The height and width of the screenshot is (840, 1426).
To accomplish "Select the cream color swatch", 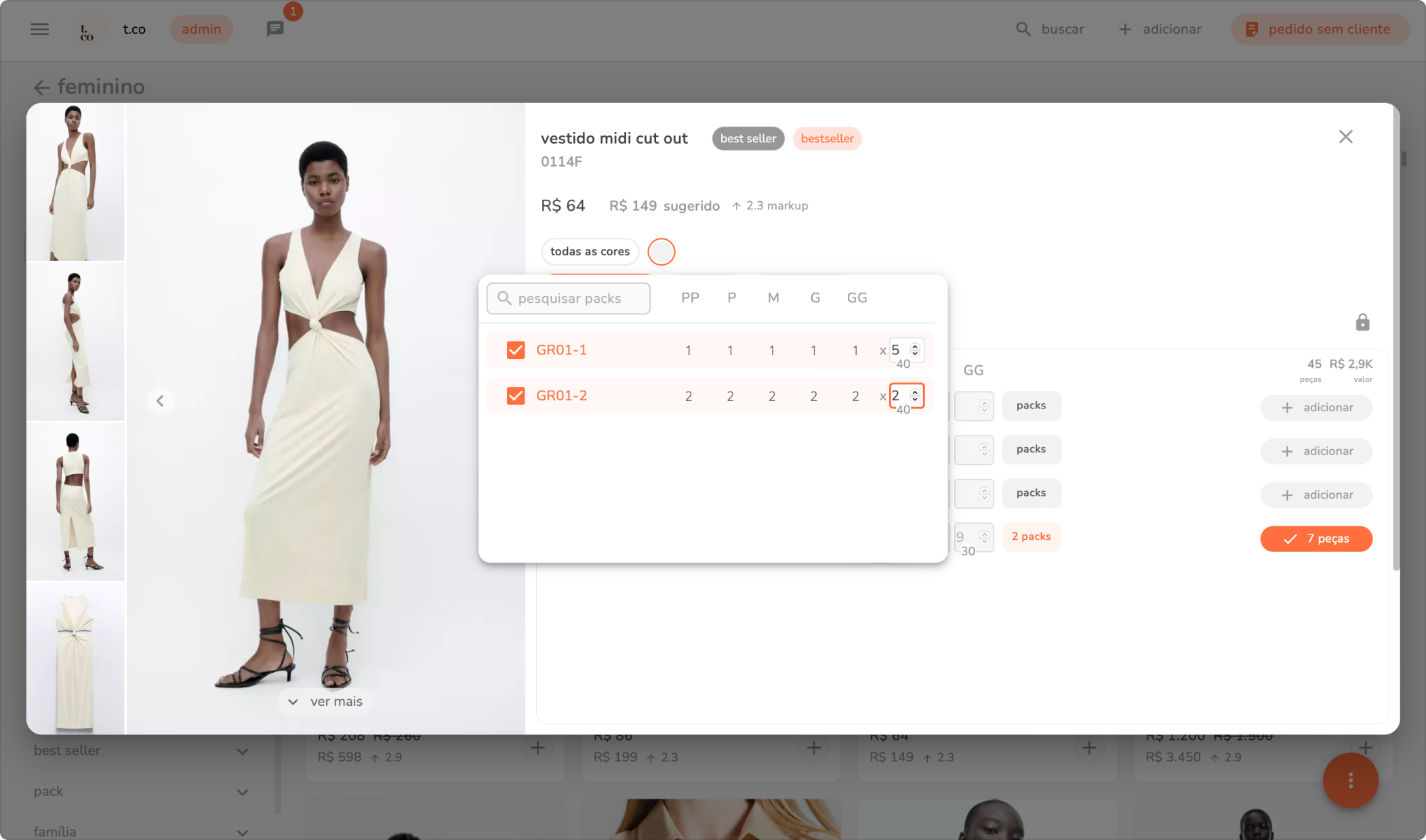I will (661, 252).
